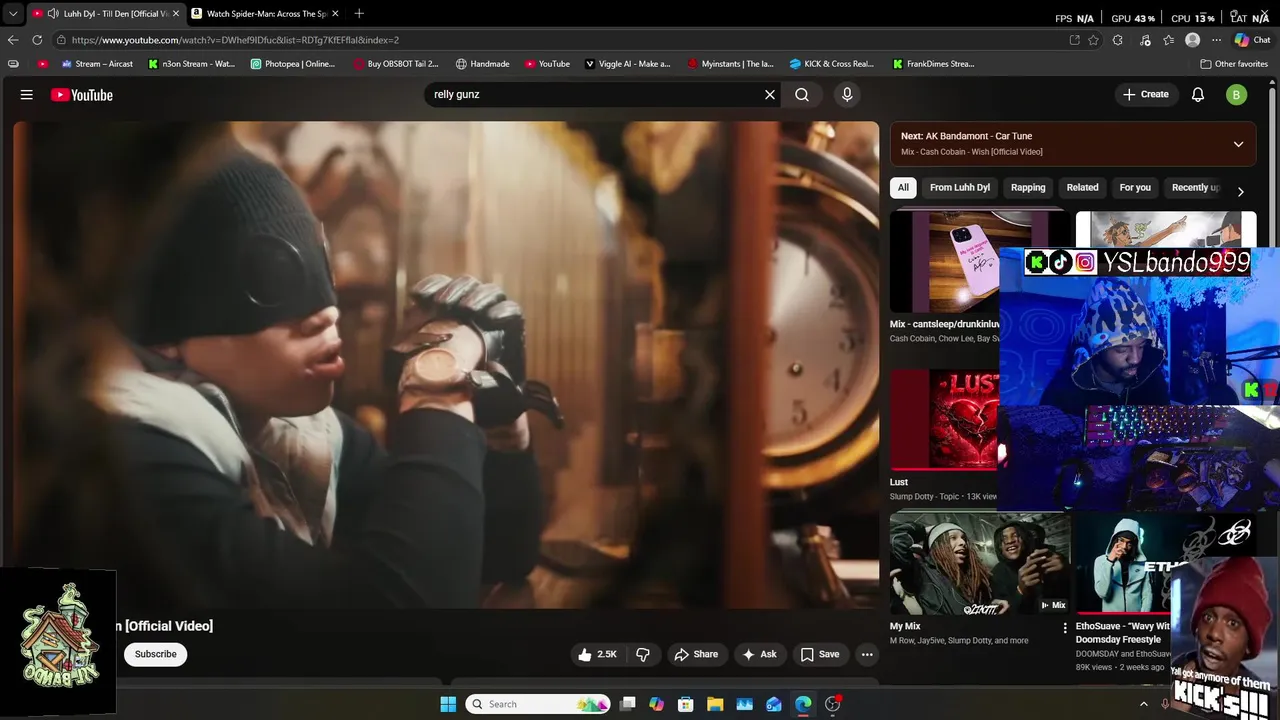The width and height of the screenshot is (1280, 720).
Task: Go to YouTube home via logo
Action: point(82,95)
